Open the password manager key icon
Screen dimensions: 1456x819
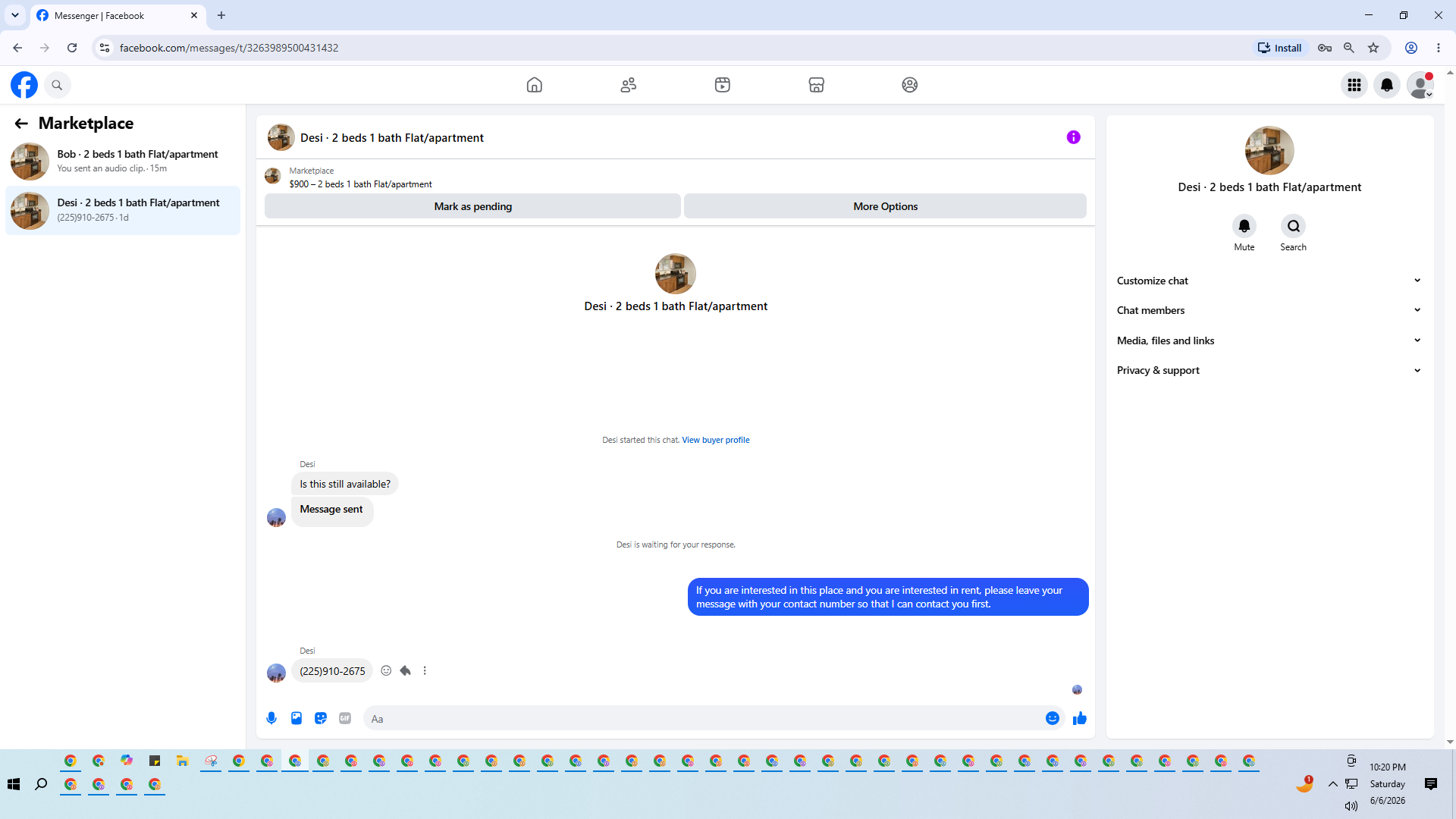click(x=1325, y=48)
